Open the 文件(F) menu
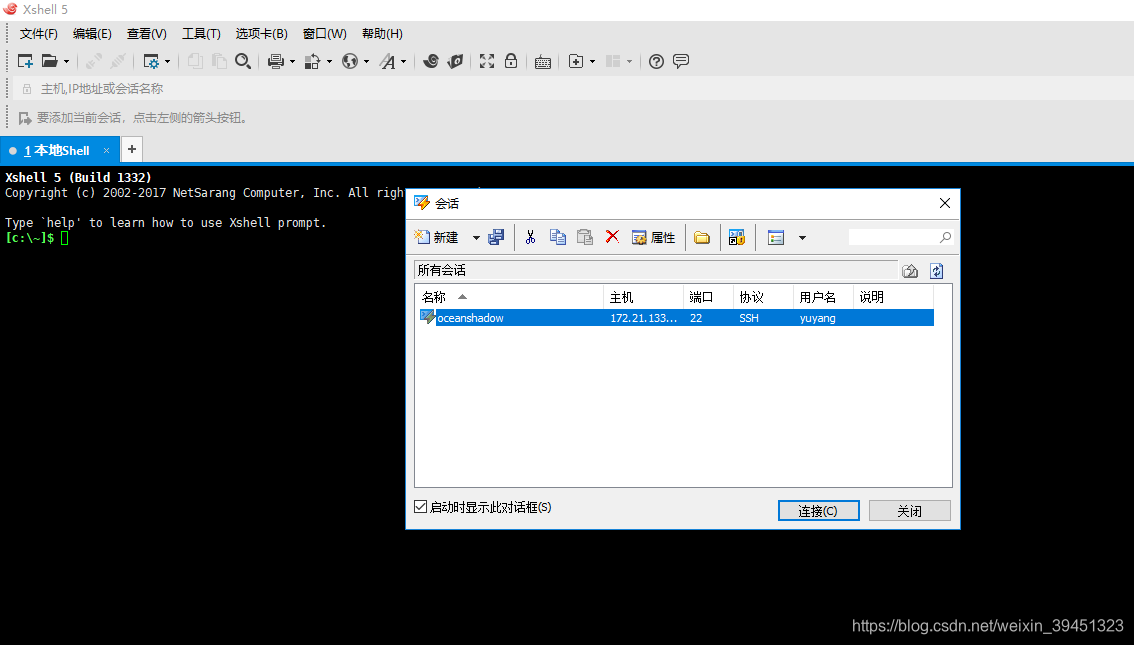Screen dimensions: 1134x645 point(38,34)
